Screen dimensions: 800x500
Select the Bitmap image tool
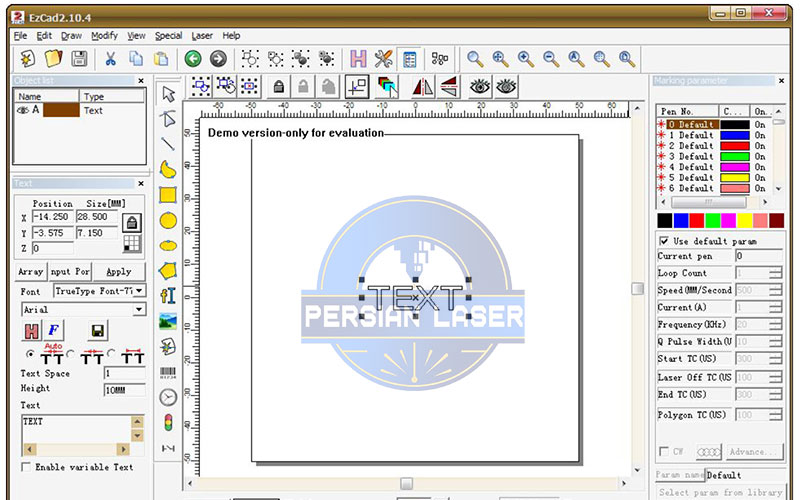(x=168, y=321)
